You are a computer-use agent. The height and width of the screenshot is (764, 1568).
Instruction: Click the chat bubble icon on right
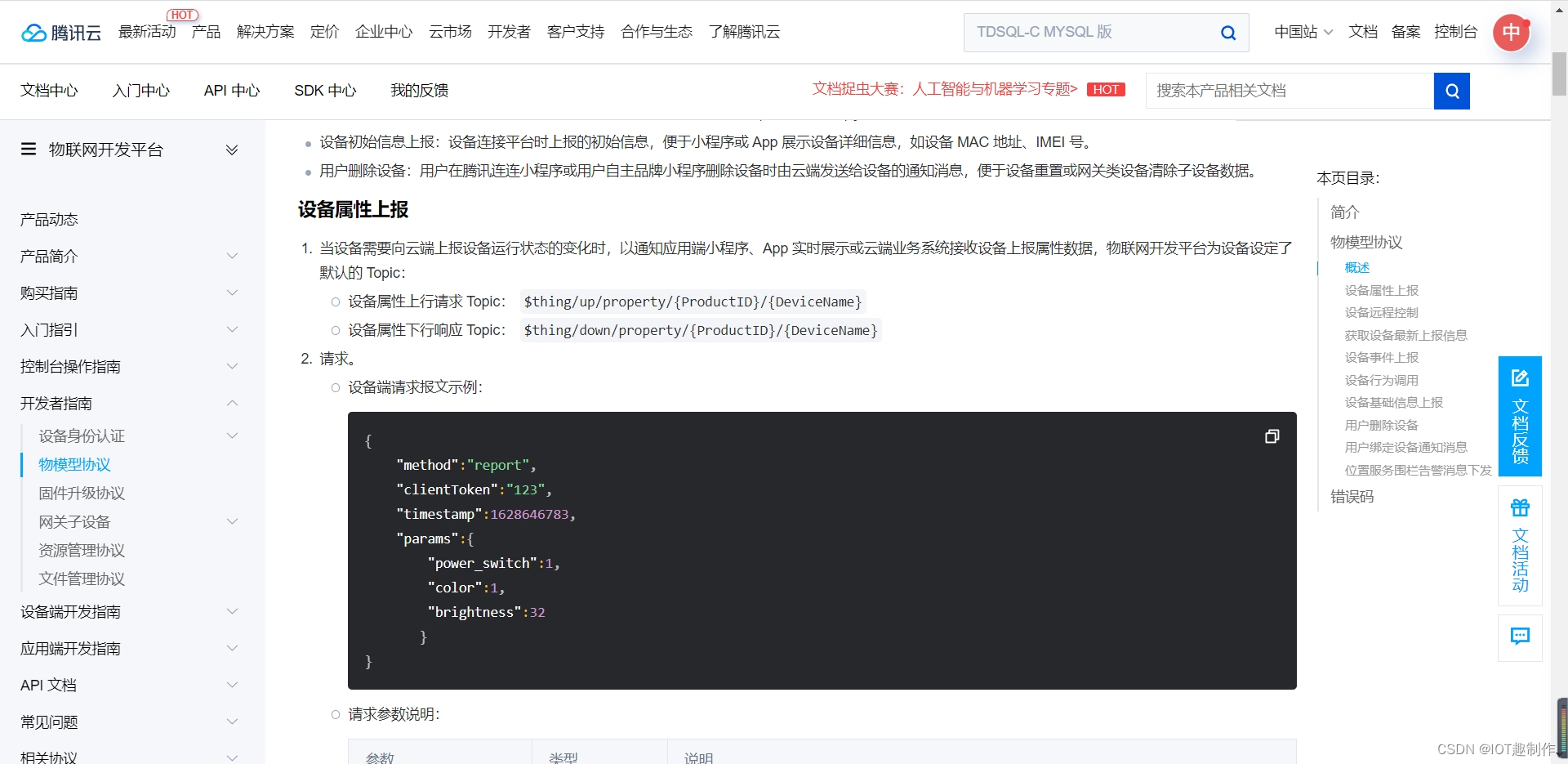pos(1520,637)
